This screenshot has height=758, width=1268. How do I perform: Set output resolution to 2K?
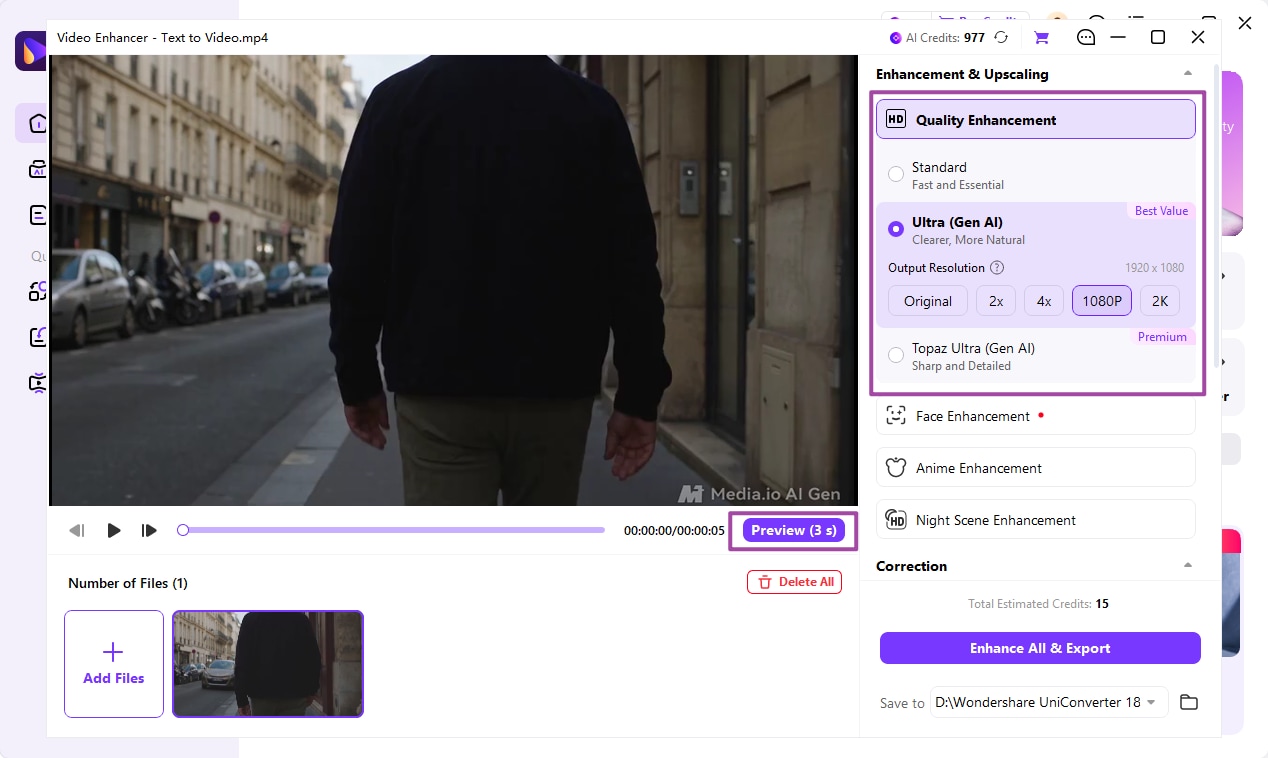(1160, 301)
